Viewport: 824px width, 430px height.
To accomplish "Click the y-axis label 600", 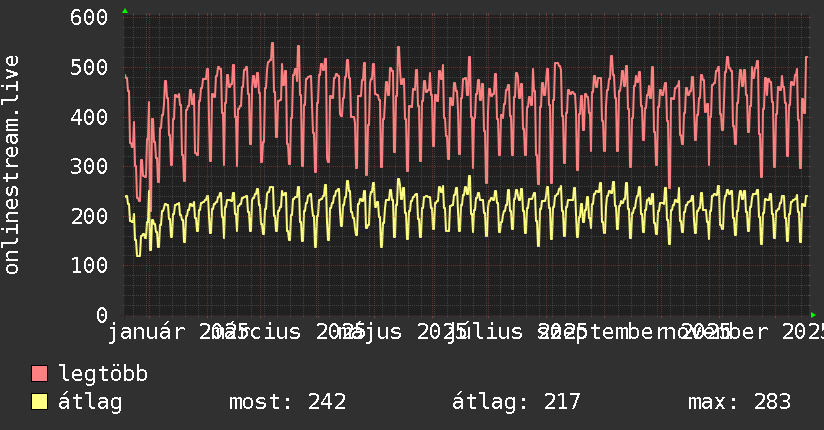I will point(89,17).
